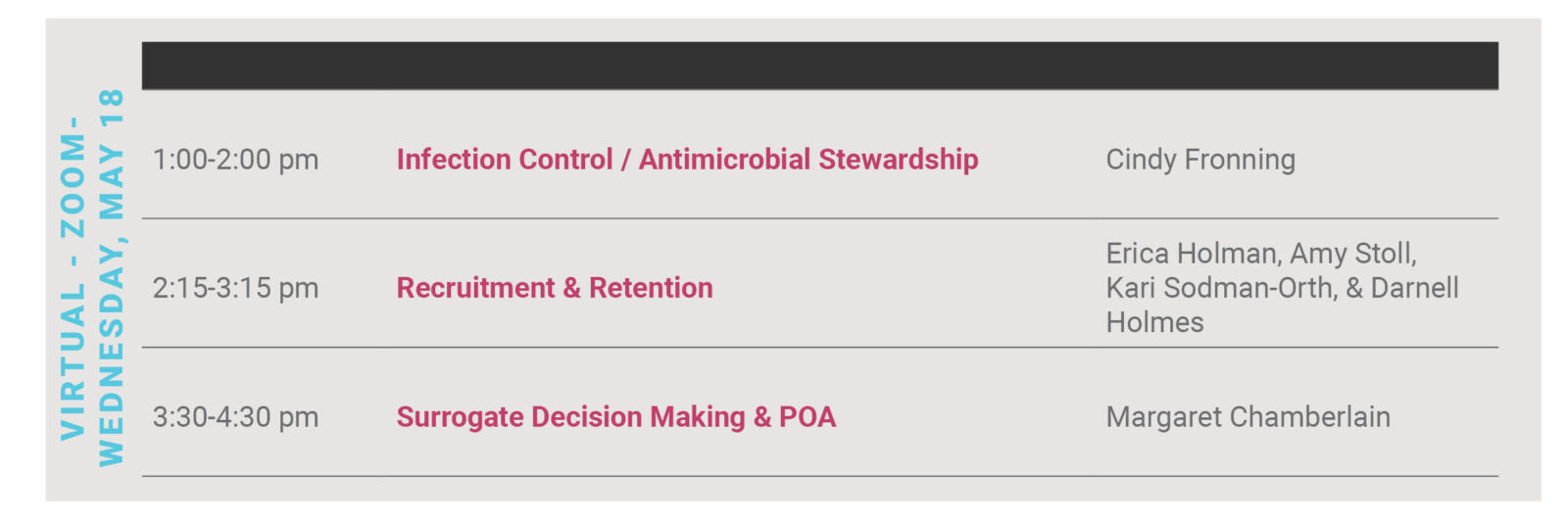Click the vertical WEDNESDAY, MAY 18 label
Viewport: 1568px width, 522px height.
point(111,277)
